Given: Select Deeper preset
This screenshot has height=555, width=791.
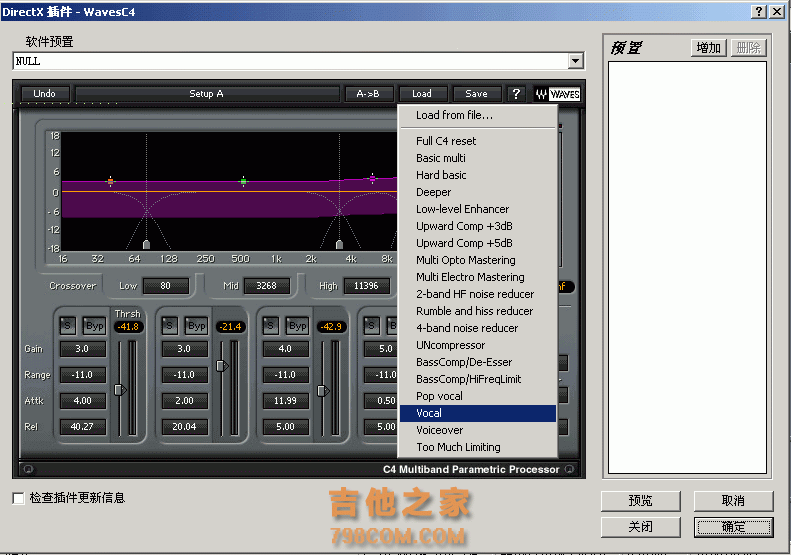Looking at the screenshot, I should click(x=478, y=192).
